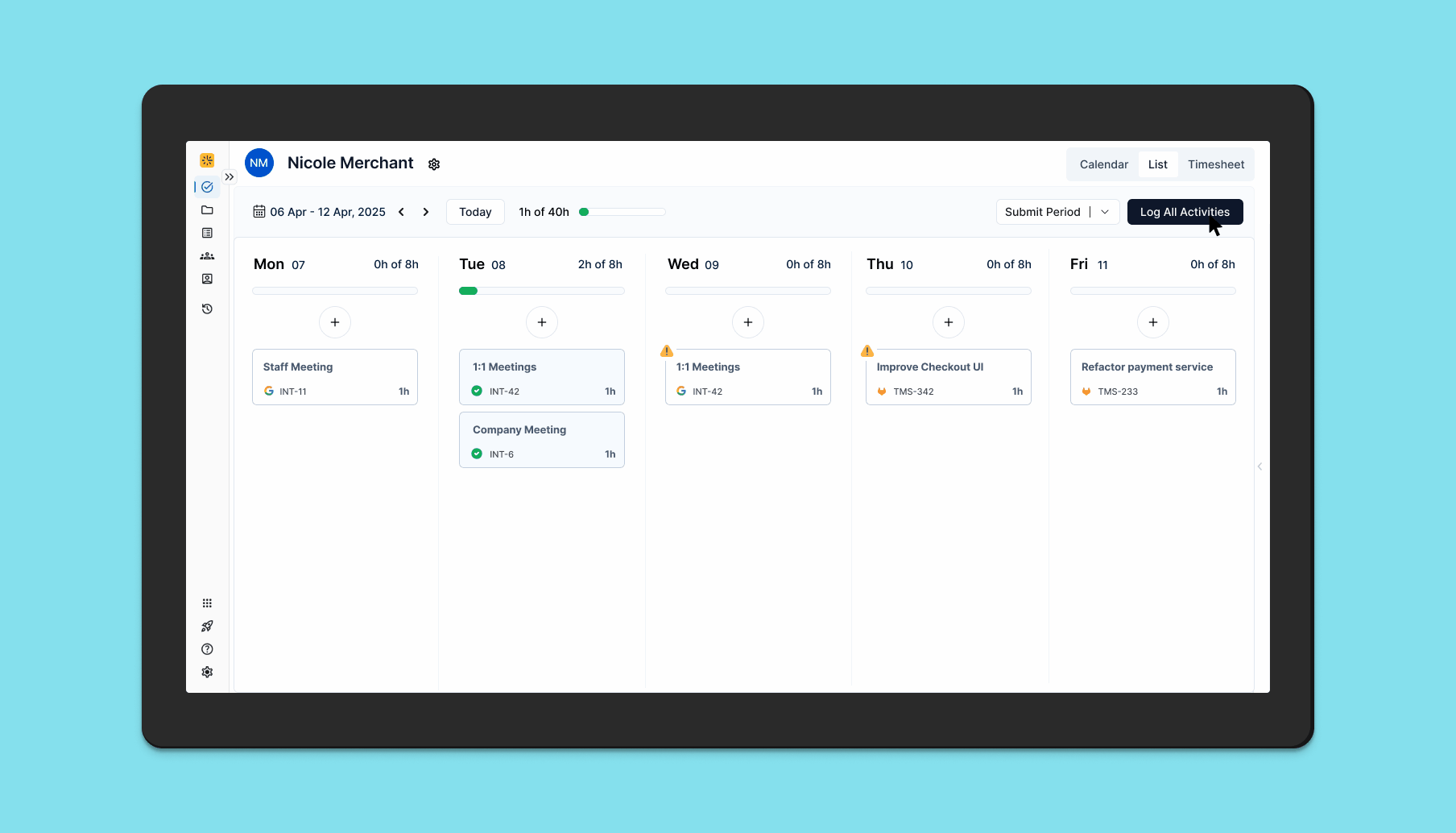This screenshot has width=1456, height=833.
Task: Open the Submit Period dropdown arrow
Action: tap(1105, 212)
